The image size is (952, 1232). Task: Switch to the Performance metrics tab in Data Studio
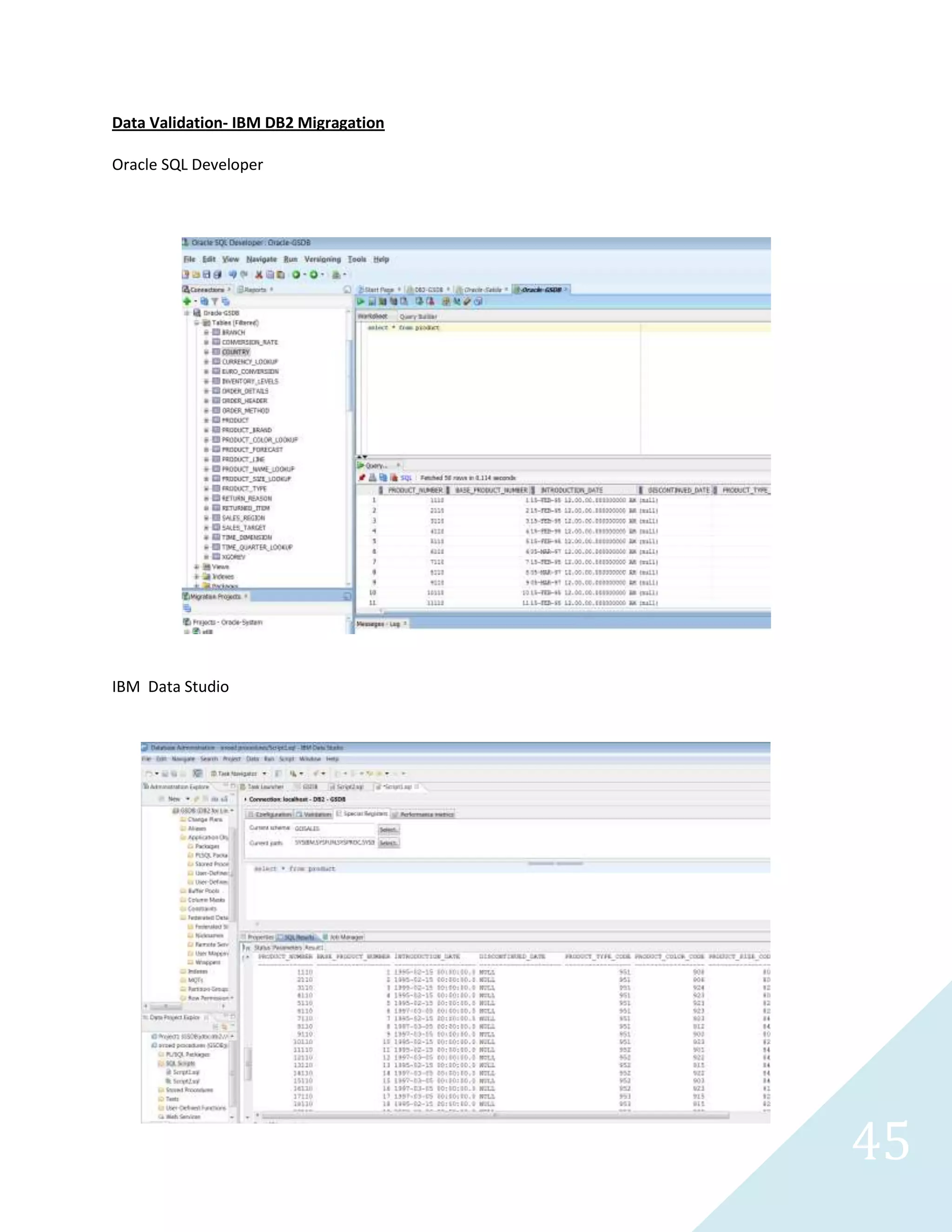423,815
